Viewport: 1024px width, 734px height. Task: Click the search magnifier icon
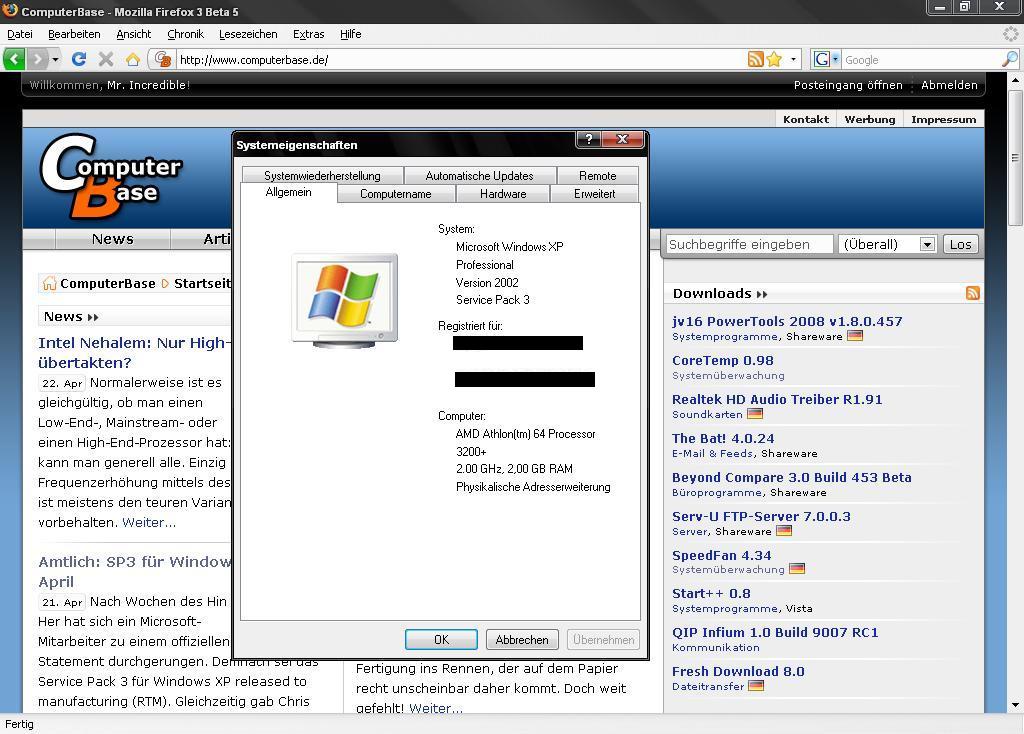[x=1010, y=59]
